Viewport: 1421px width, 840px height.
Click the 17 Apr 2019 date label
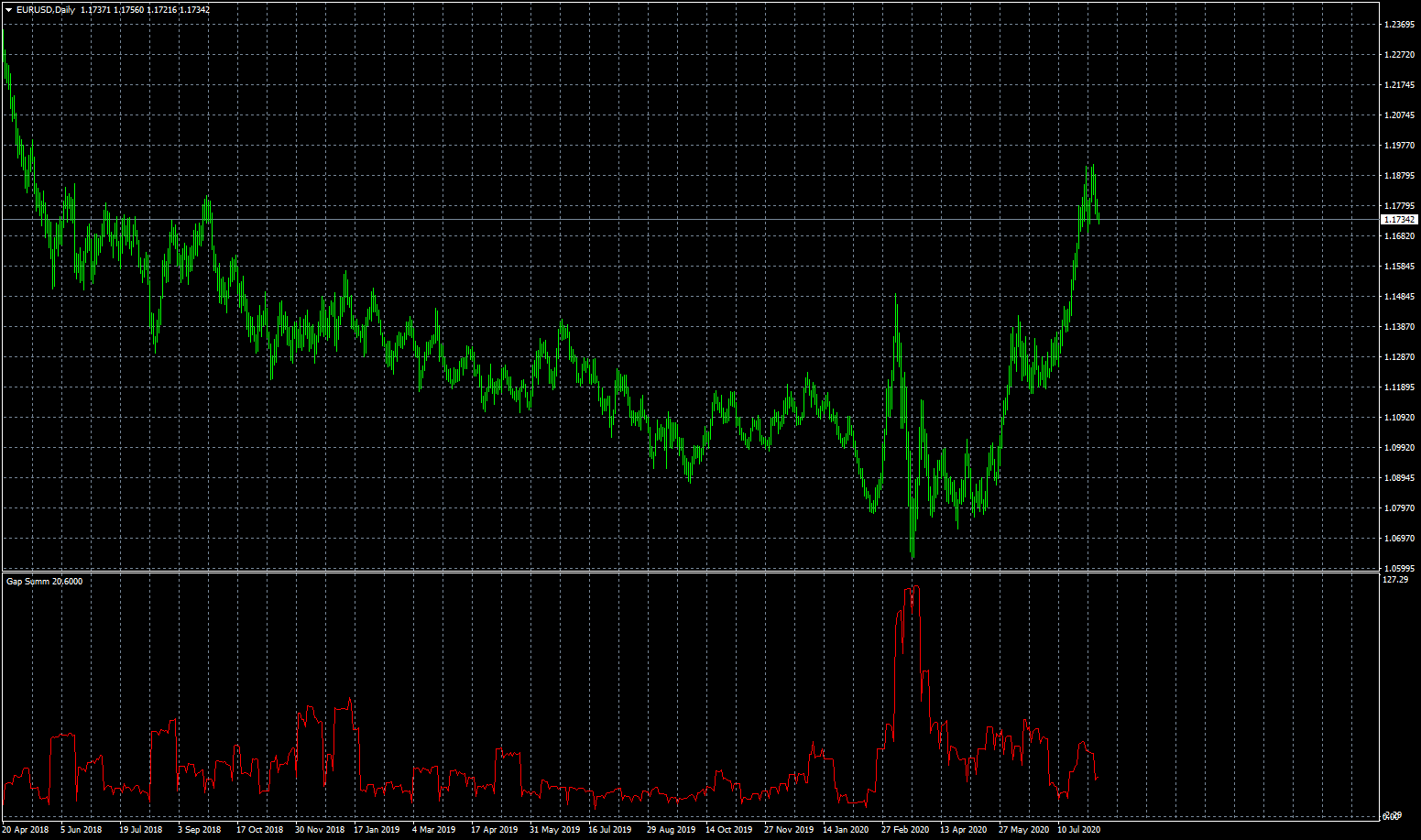(x=495, y=830)
